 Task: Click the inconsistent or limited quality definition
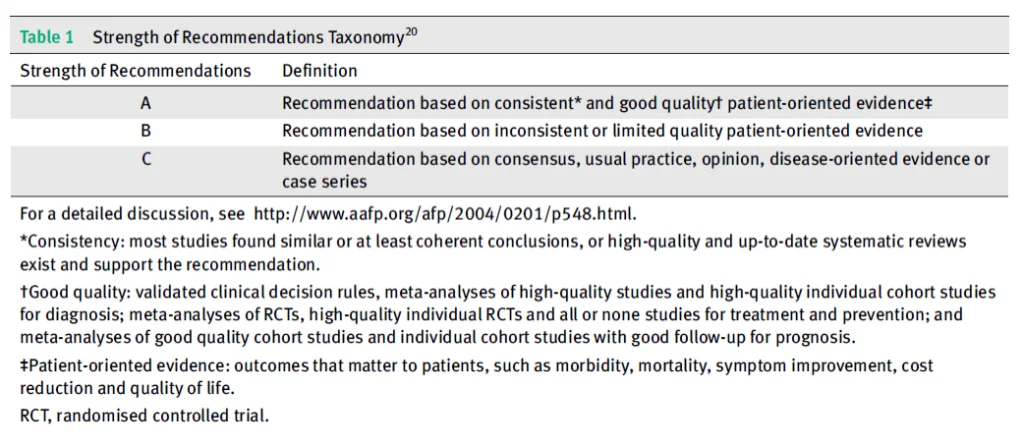[602, 131]
